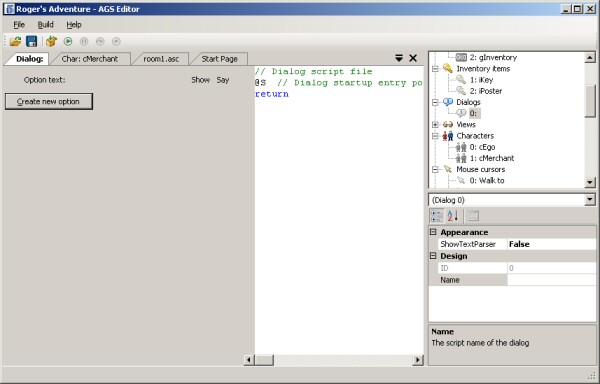Open the (Dialog 0) object dropdown

point(590,200)
